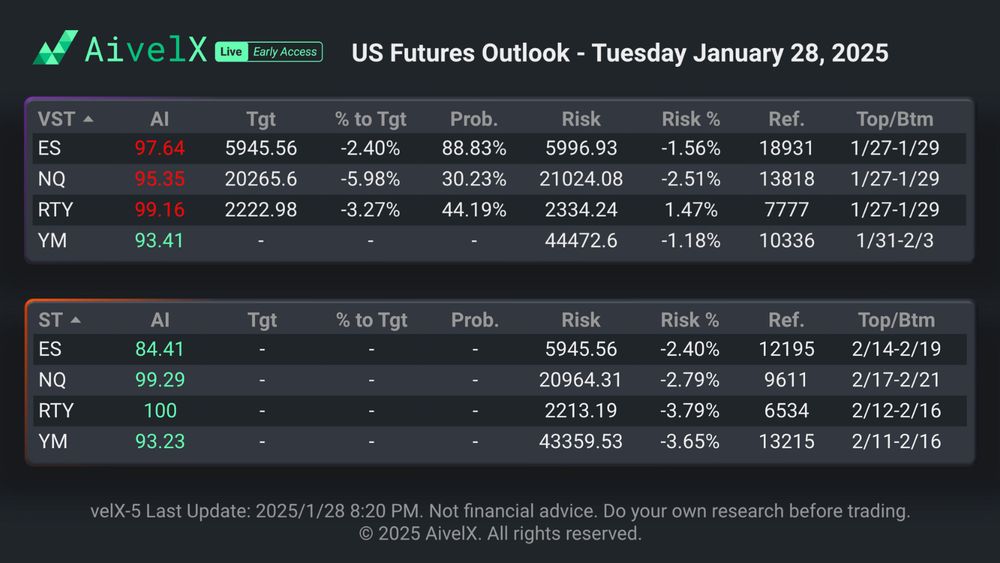The image size is (1000, 563).
Task: Toggle VST column sort arrow
Action: coord(88,119)
